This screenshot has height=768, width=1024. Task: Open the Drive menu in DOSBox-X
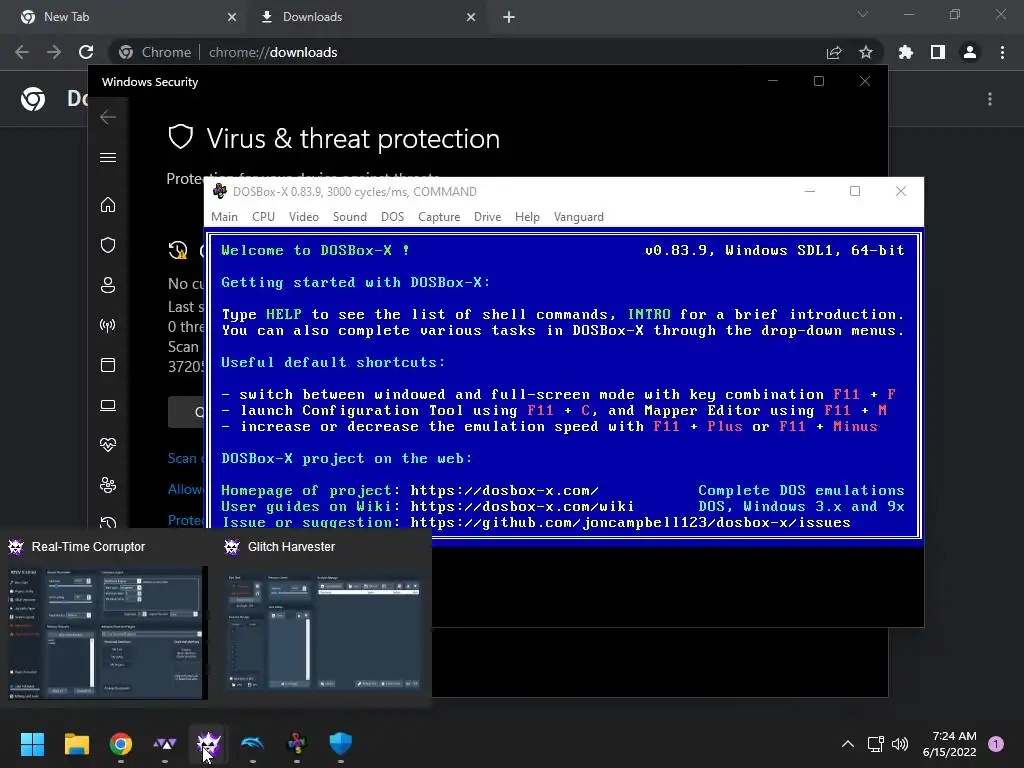point(487,217)
